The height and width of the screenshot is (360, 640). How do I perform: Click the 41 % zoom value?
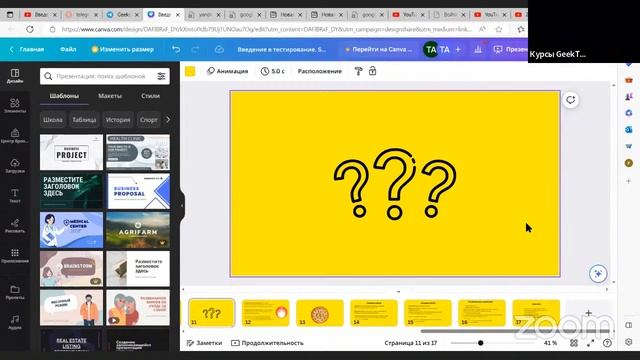(550, 343)
